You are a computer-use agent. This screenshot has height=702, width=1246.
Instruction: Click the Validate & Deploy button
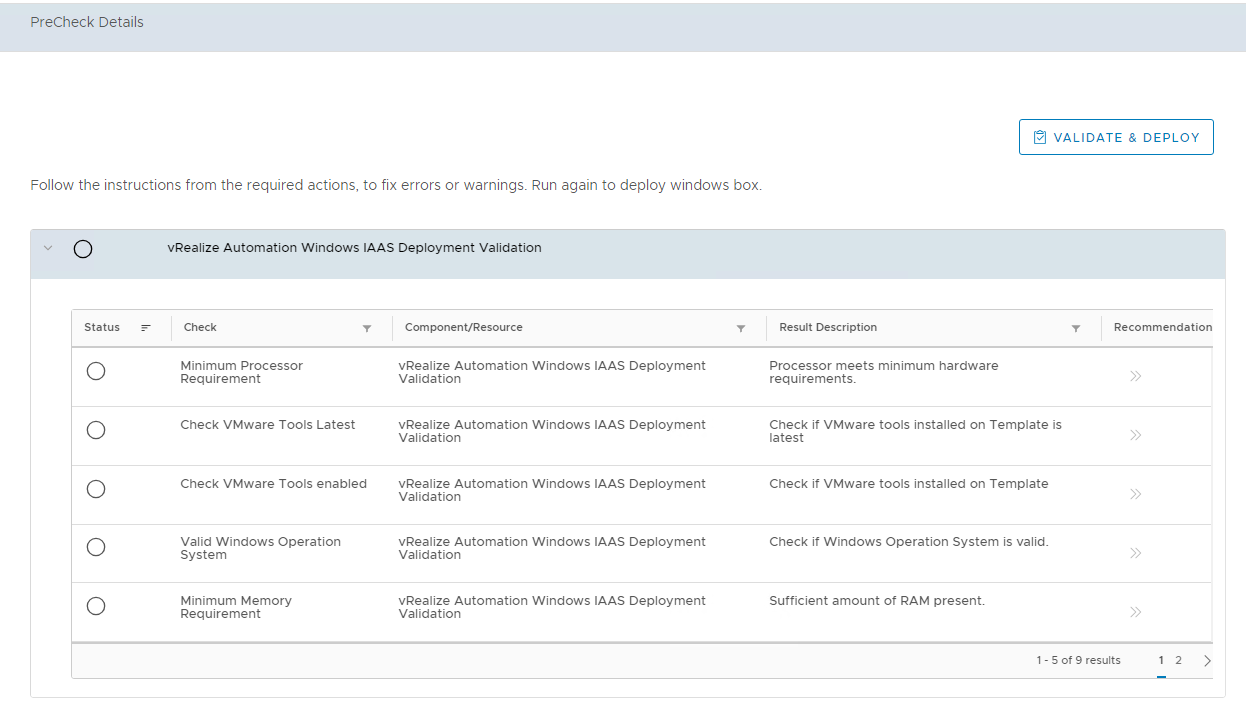(x=1116, y=138)
